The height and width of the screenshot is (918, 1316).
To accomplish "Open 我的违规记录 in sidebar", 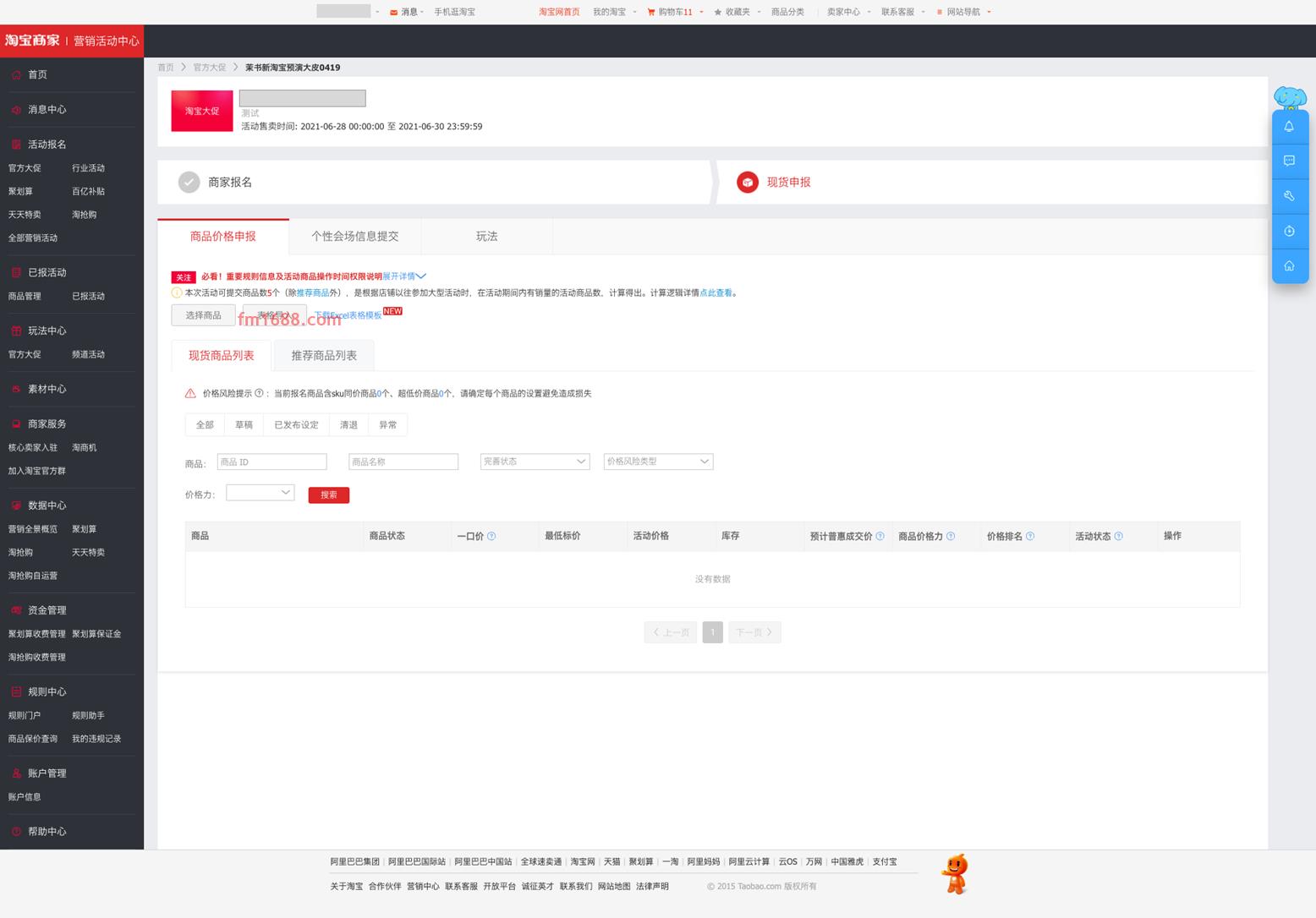I will (x=96, y=739).
